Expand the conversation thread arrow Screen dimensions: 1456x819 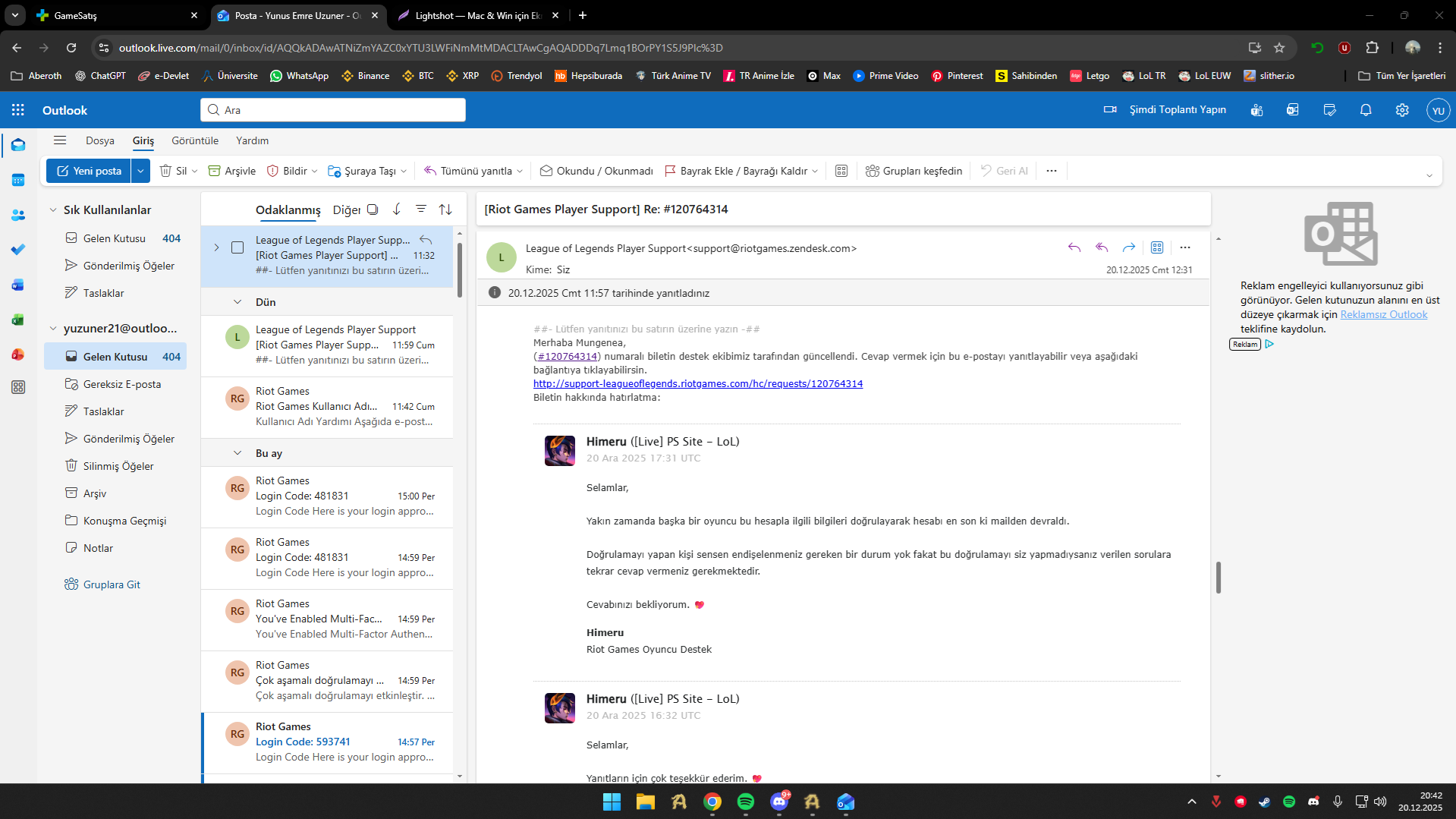216,247
